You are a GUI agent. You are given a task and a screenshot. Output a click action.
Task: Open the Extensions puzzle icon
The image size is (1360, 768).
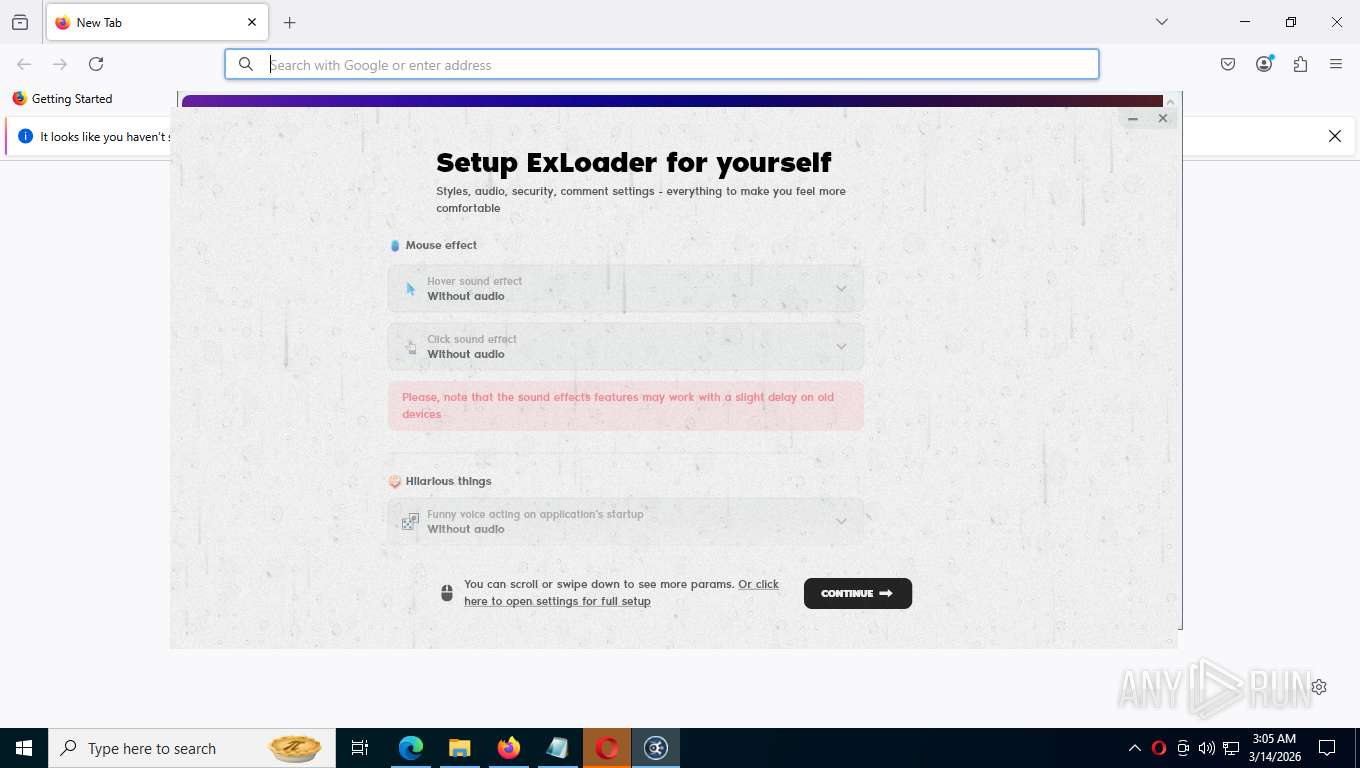pos(1300,64)
